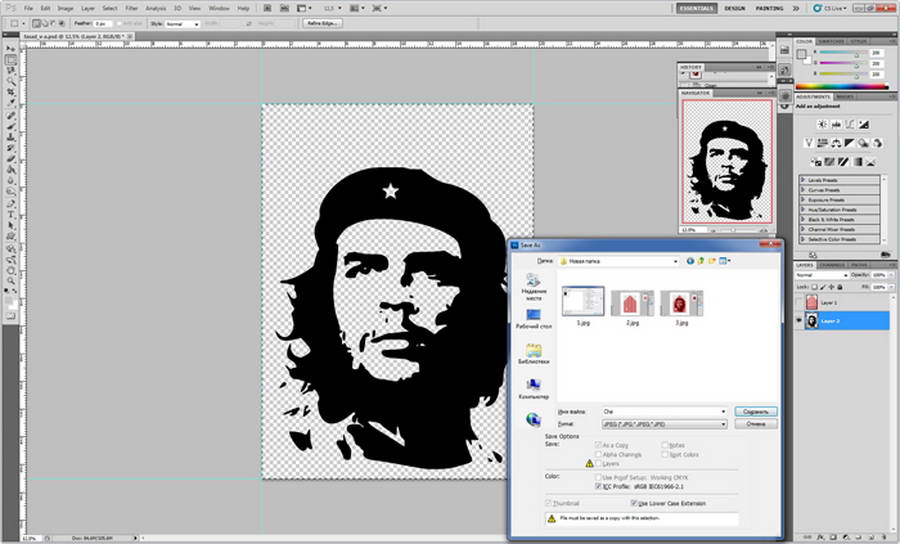Add an Exposure adjustment
Image resolution: width=900 pixels, height=544 pixels.
pyautogui.click(x=864, y=124)
